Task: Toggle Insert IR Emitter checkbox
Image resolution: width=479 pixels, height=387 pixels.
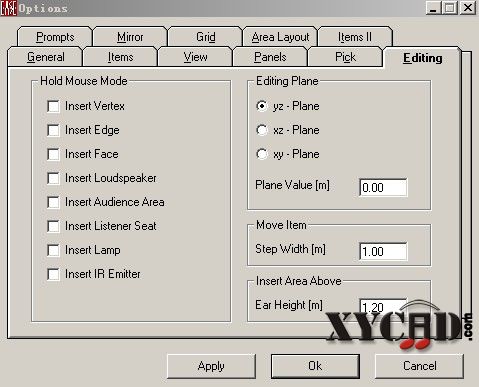Action: [53, 274]
